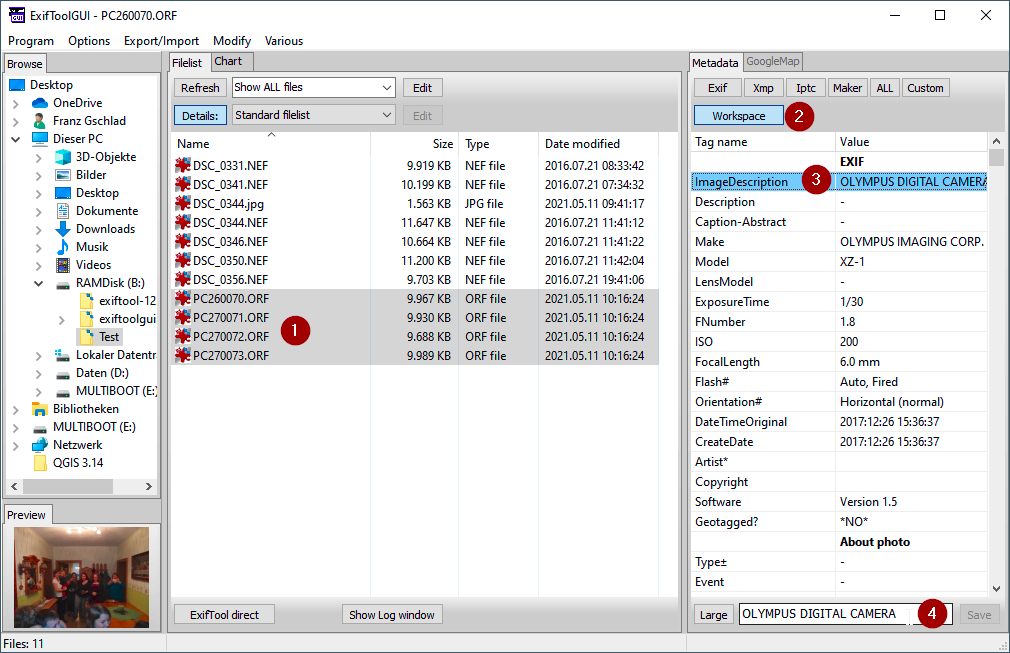Collapse the RAMDisk (B:) tree node
1010x653 pixels.
coord(38,283)
